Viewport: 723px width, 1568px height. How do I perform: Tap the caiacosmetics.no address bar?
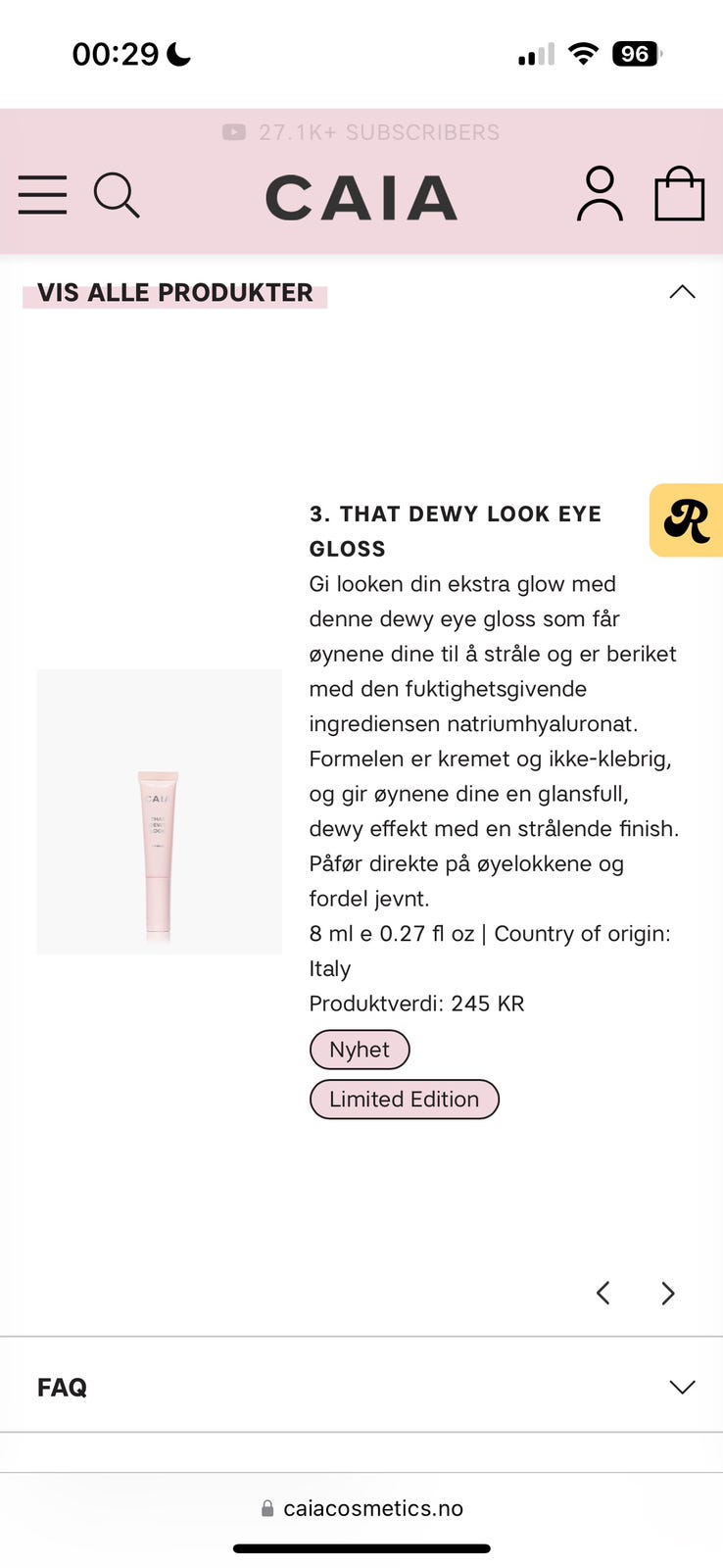tap(372, 1508)
